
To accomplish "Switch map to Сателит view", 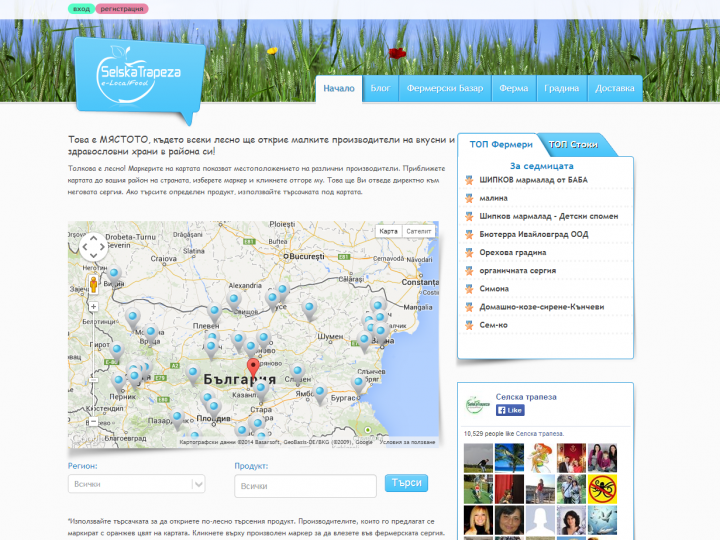I will click(x=418, y=231).
